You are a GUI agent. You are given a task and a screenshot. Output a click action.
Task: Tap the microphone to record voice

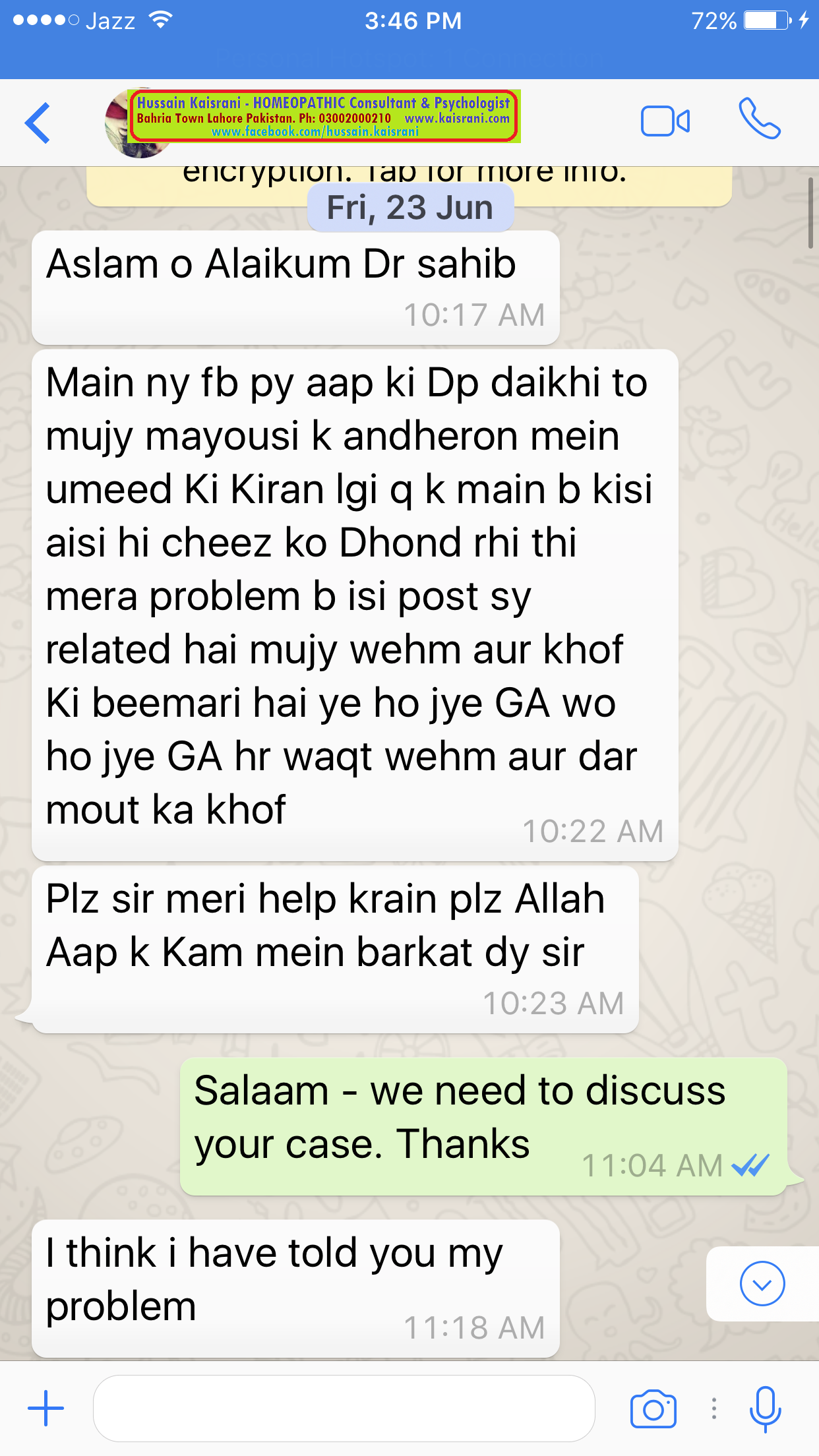[765, 1409]
